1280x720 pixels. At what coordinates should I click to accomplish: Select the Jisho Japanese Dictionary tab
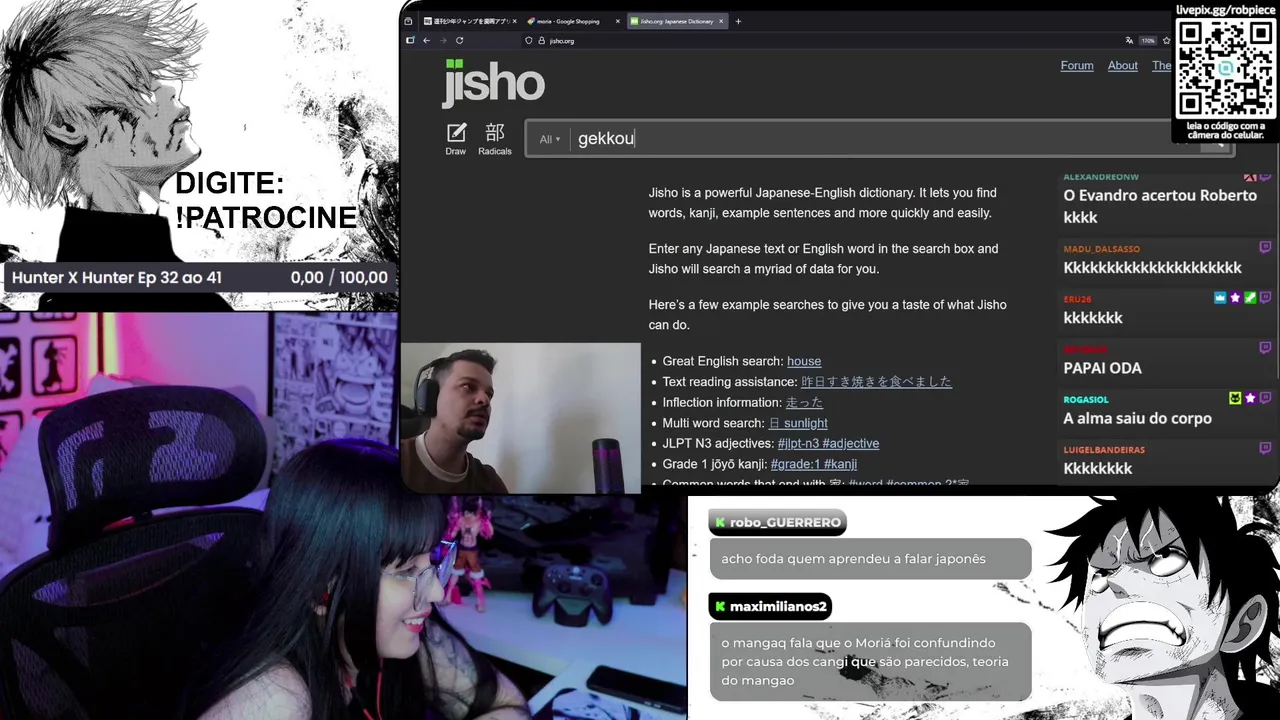pos(679,21)
